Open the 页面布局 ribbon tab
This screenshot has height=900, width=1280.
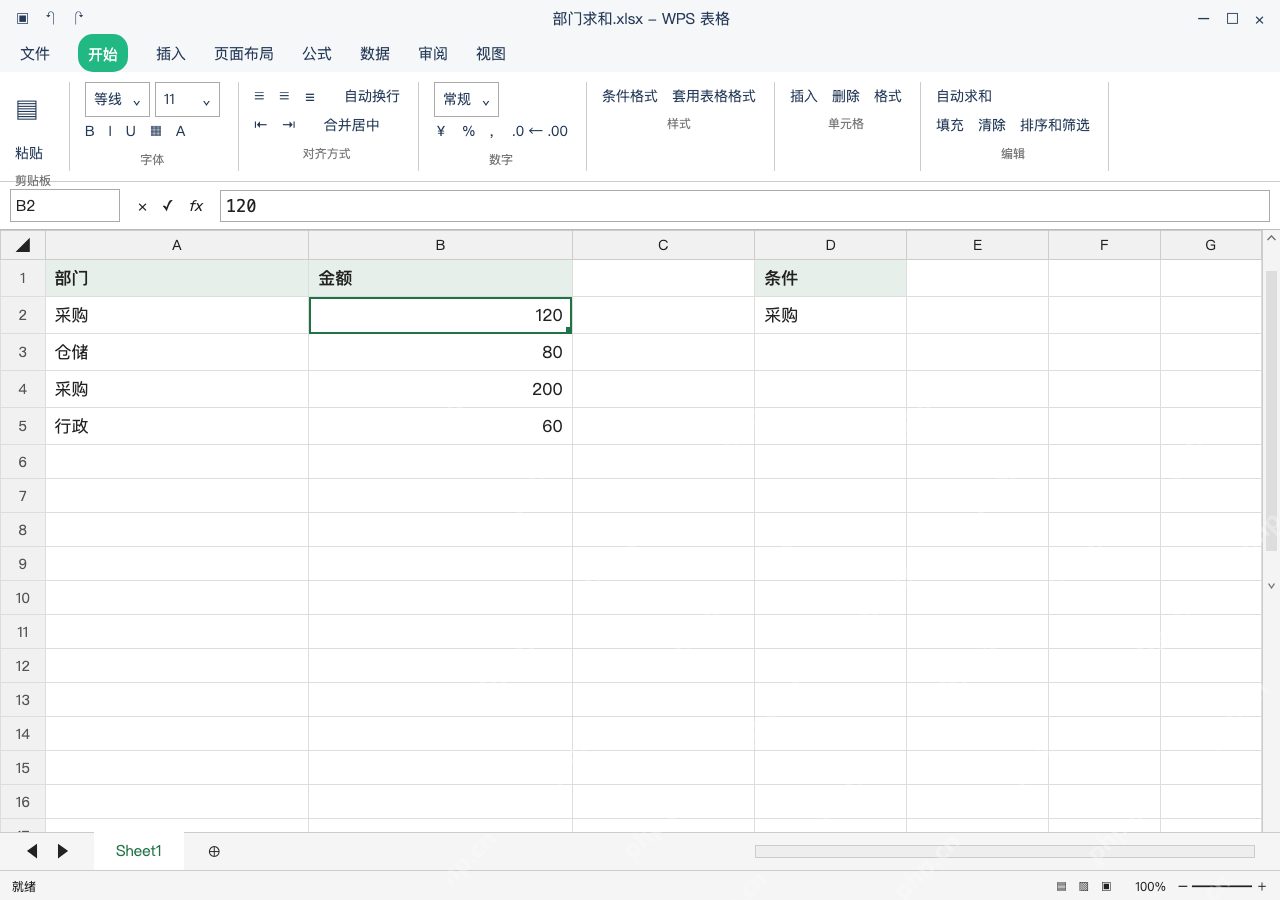[x=244, y=54]
